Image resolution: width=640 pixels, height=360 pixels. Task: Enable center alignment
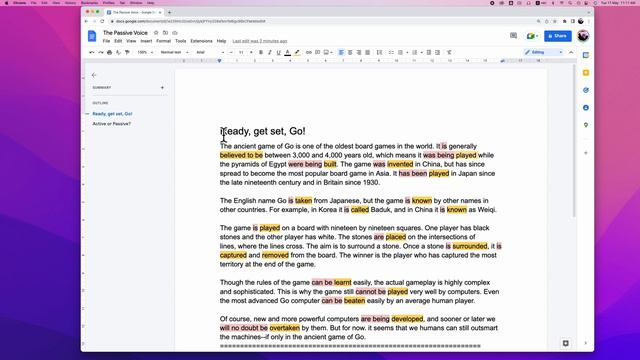pyautogui.click(x=350, y=53)
